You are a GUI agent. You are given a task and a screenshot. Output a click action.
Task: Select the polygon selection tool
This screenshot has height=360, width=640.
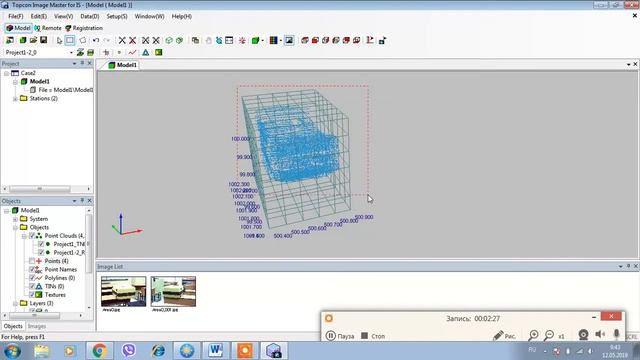[x=82, y=40]
